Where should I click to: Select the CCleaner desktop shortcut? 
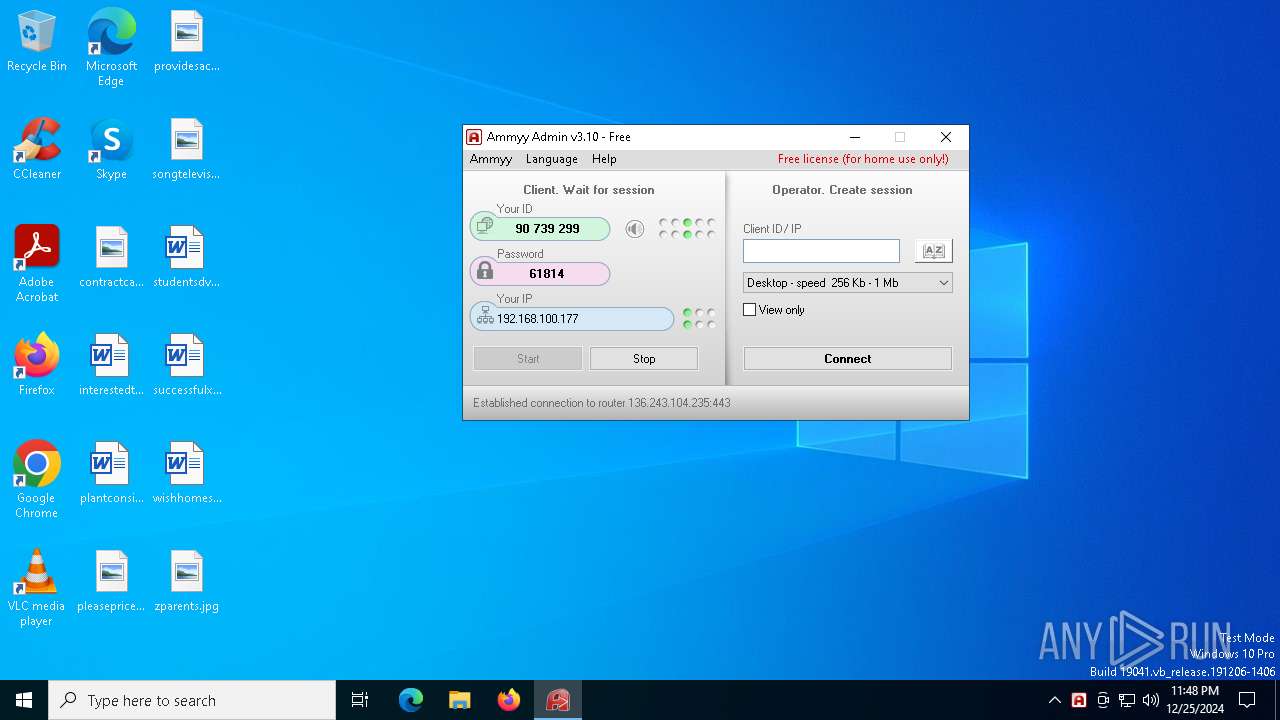click(37, 150)
